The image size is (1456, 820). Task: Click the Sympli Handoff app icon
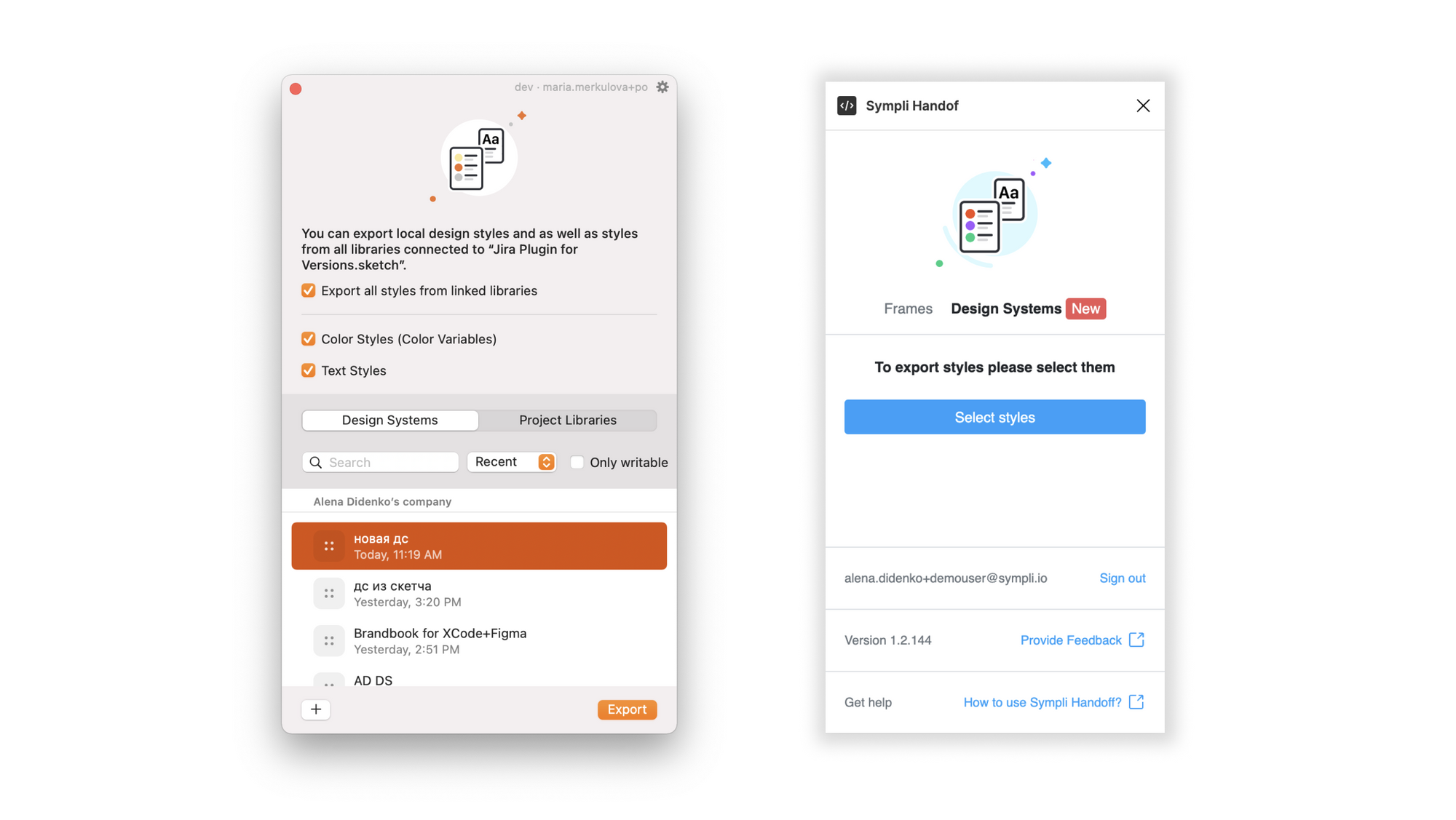[849, 105]
